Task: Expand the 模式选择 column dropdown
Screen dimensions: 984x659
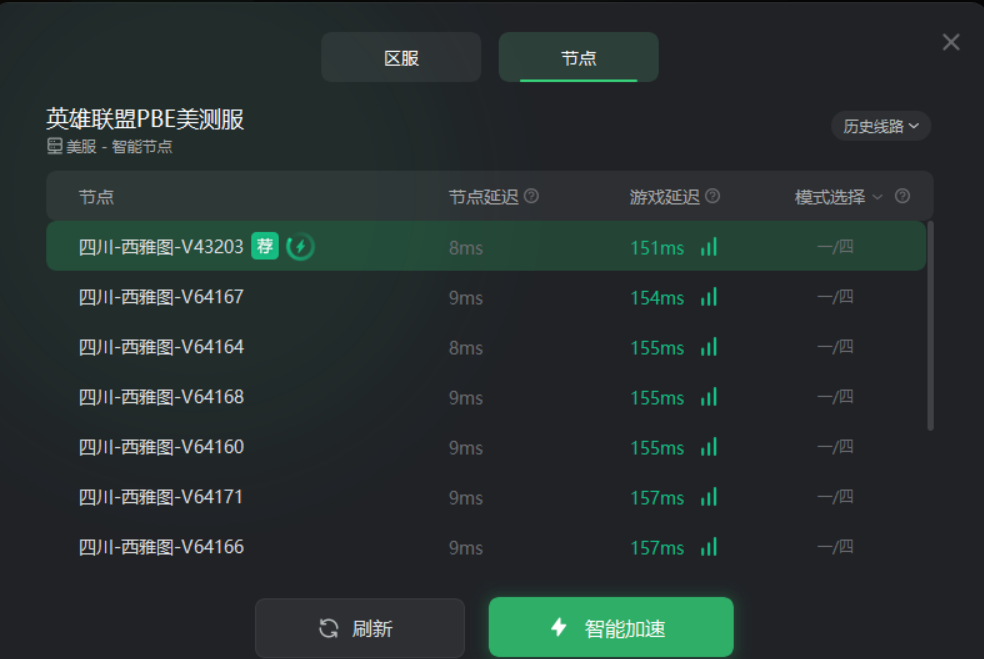Action: point(838,197)
